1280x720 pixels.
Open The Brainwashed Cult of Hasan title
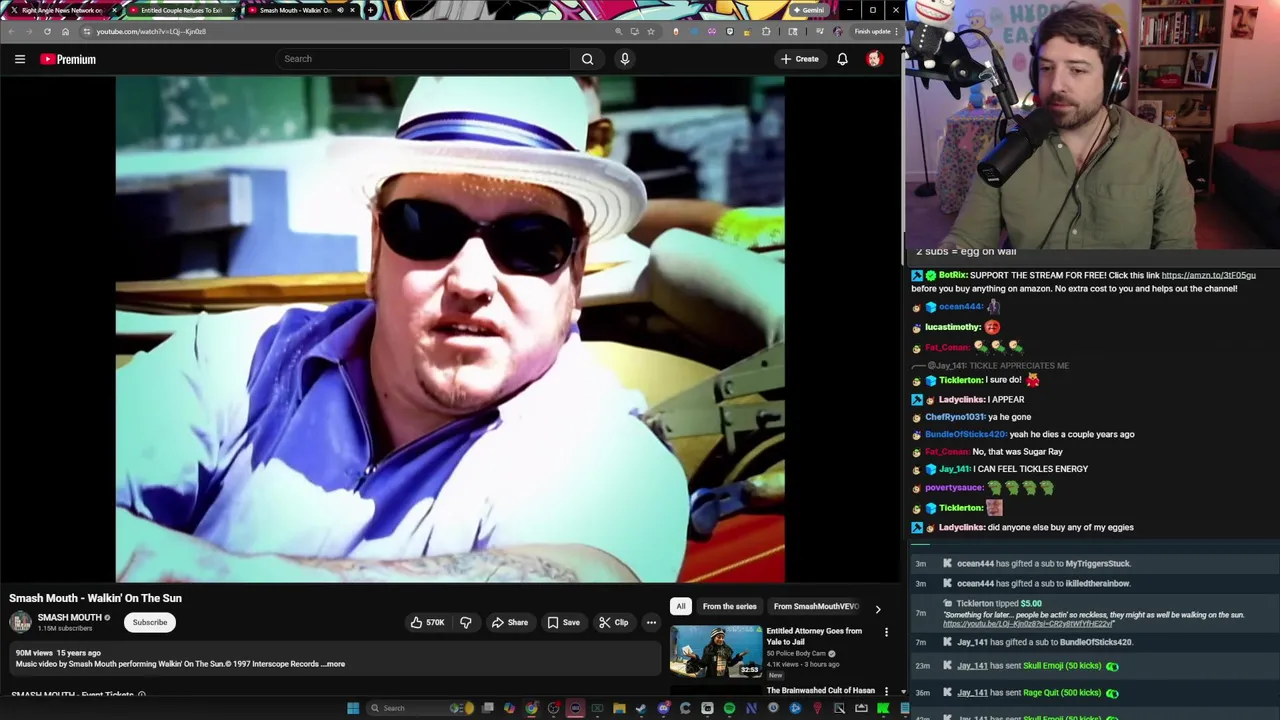click(x=820, y=690)
